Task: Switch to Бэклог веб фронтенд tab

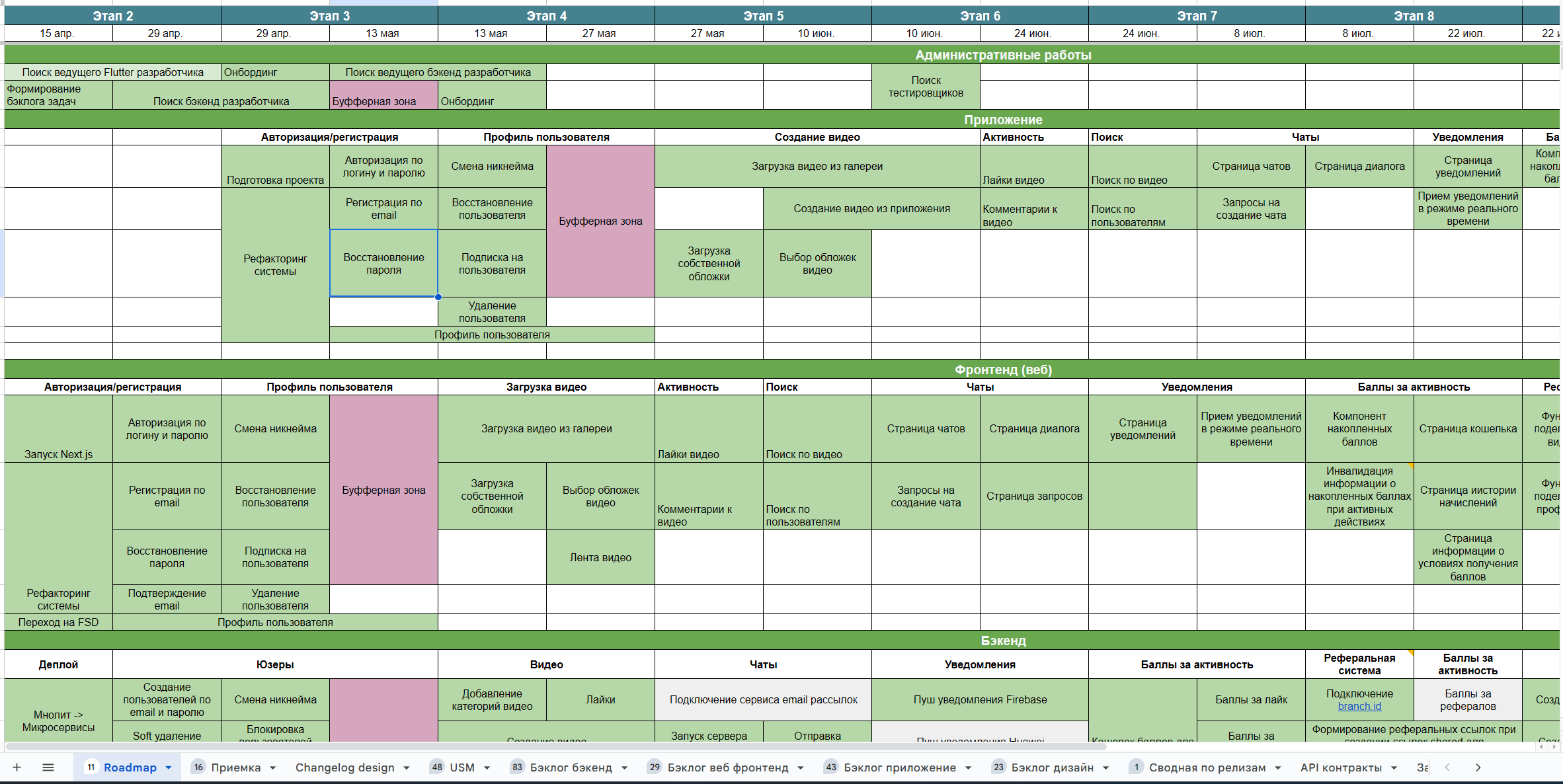Action: pyautogui.click(x=727, y=767)
